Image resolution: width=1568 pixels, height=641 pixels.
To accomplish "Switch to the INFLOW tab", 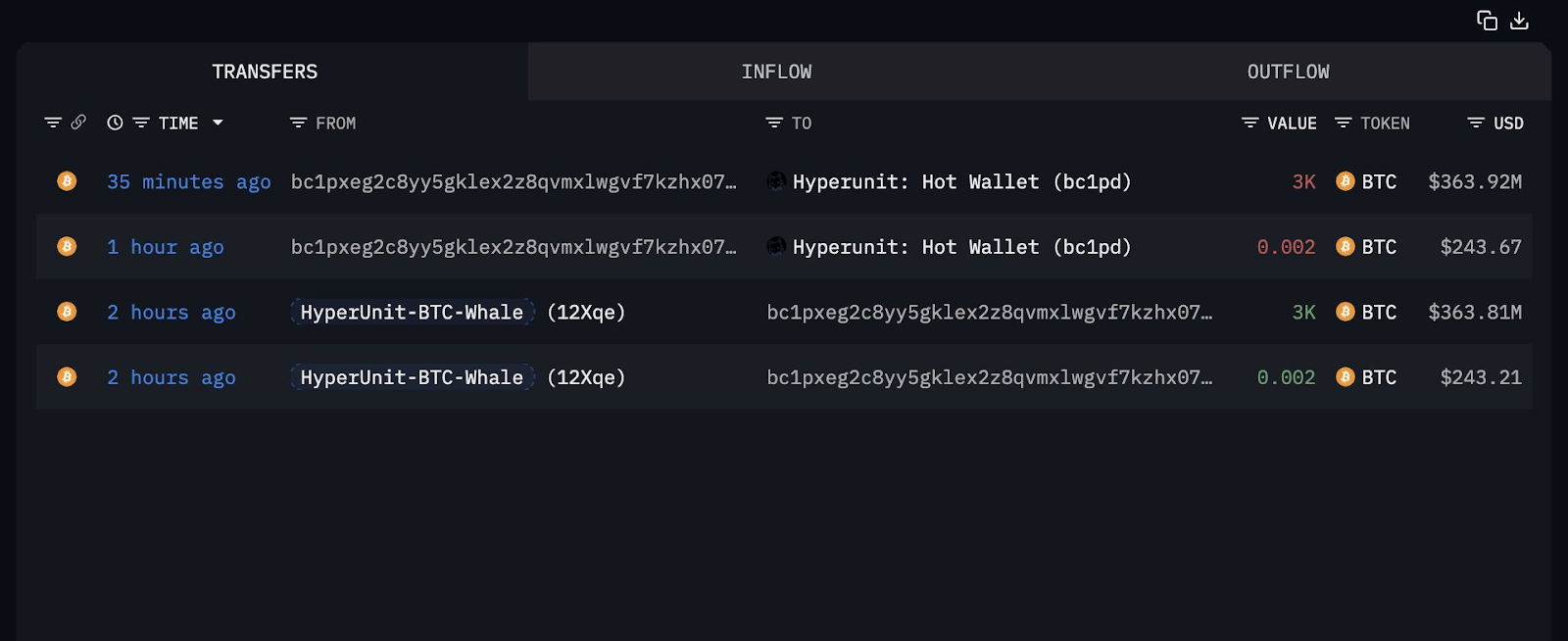I will pos(776,72).
